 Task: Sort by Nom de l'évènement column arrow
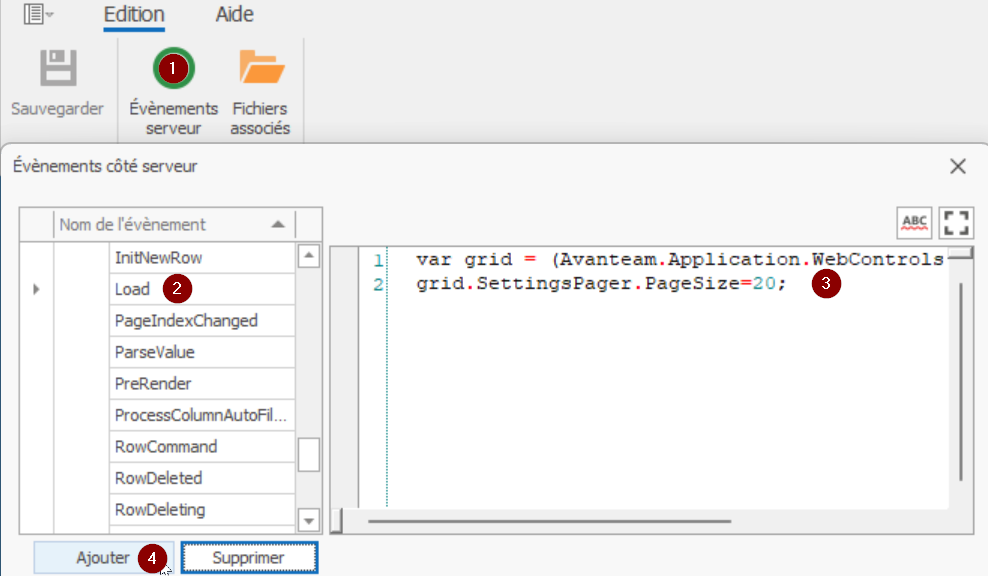pyautogui.click(x=278, y=225)
